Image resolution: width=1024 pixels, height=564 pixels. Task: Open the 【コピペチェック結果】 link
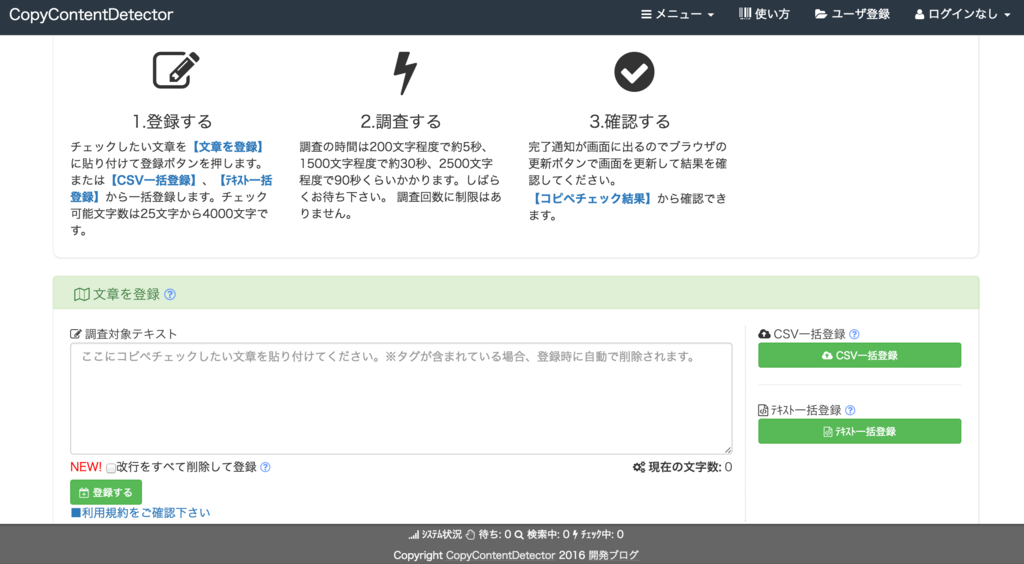592,198
